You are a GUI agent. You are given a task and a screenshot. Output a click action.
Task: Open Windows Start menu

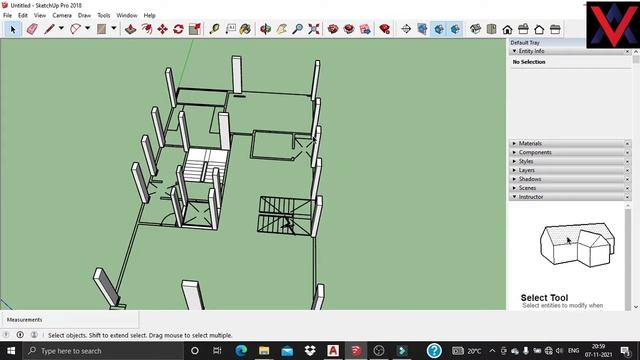(11, 351)
